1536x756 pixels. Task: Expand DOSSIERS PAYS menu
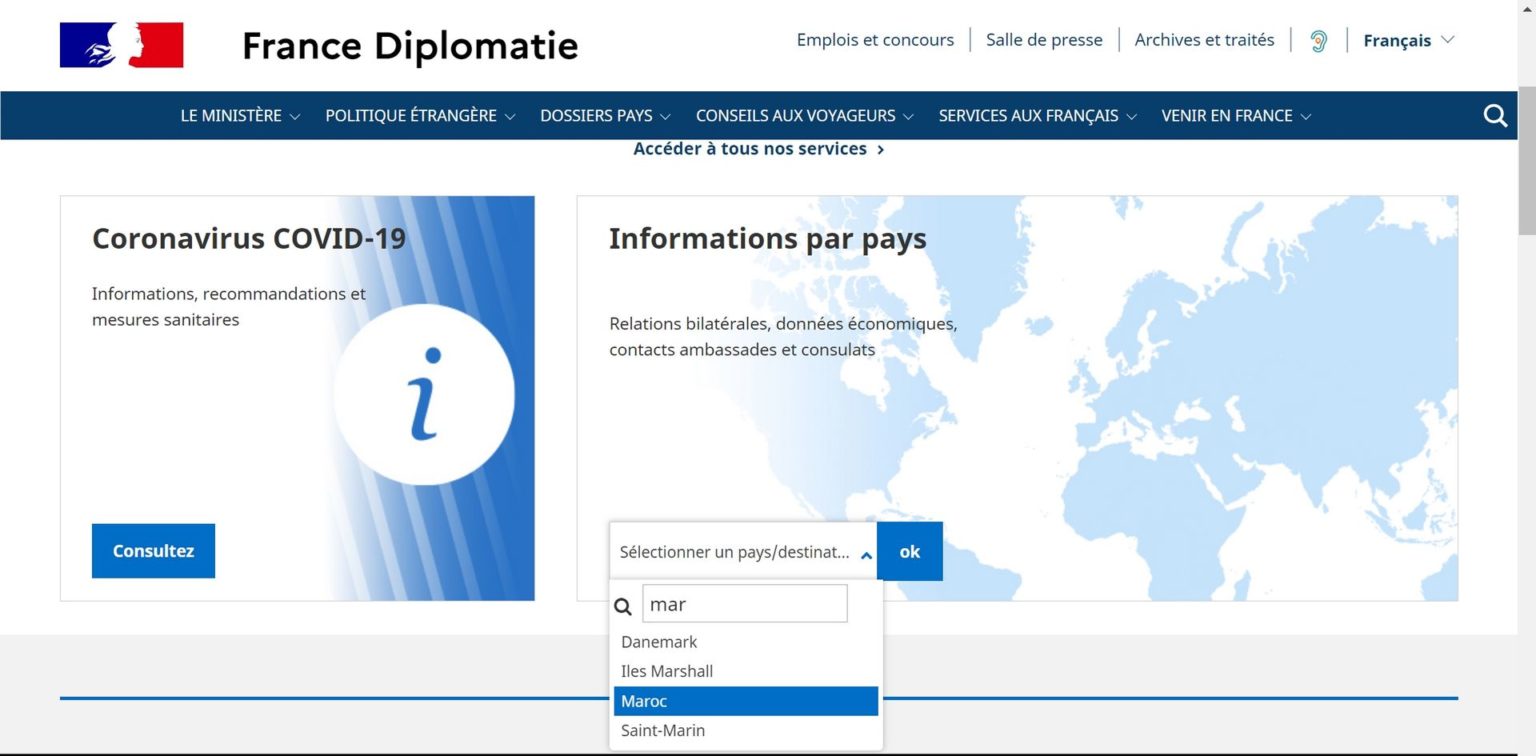pos(605,116)
